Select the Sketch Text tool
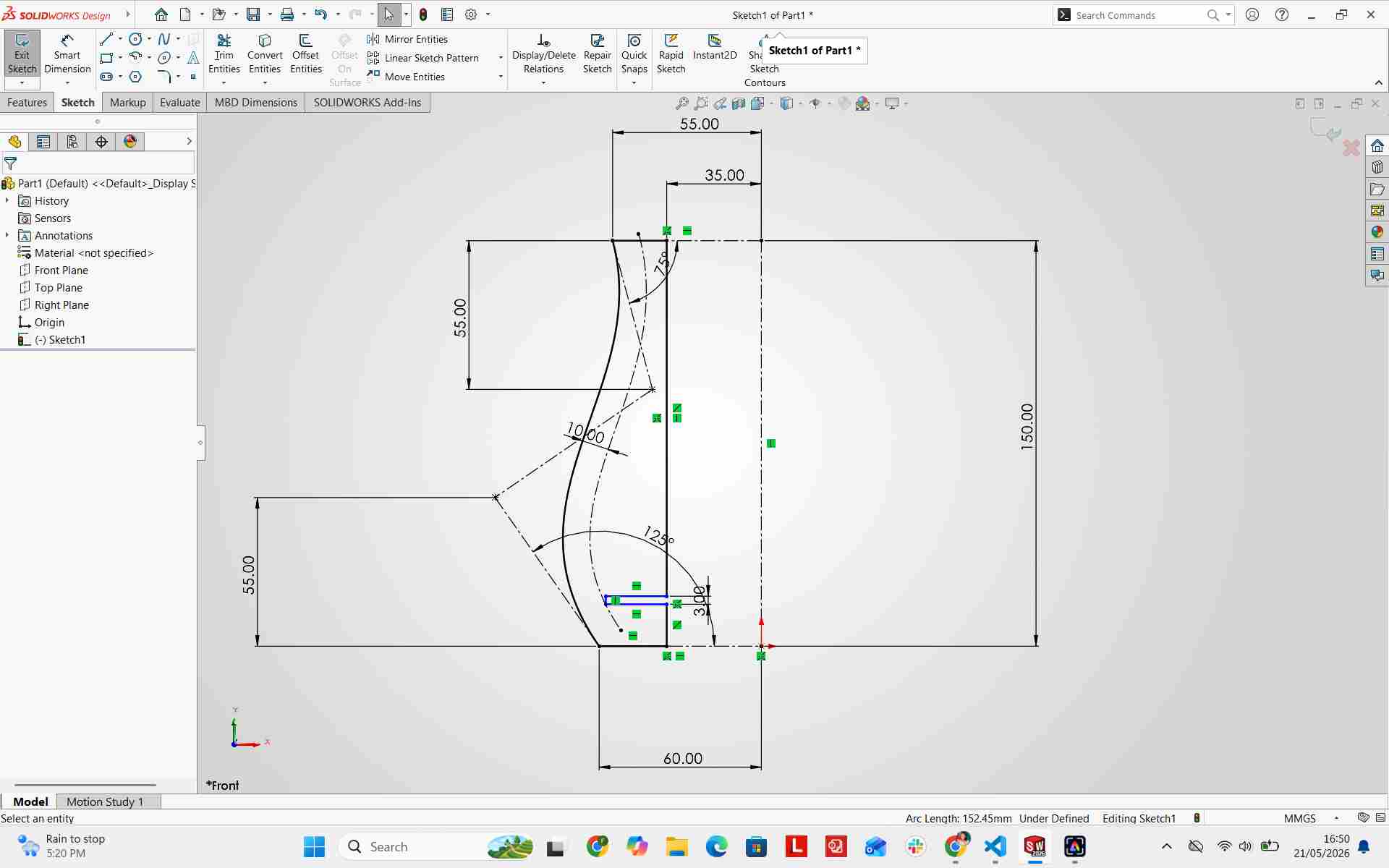Viewport: 1389px width, 868px height. (193, 58)
